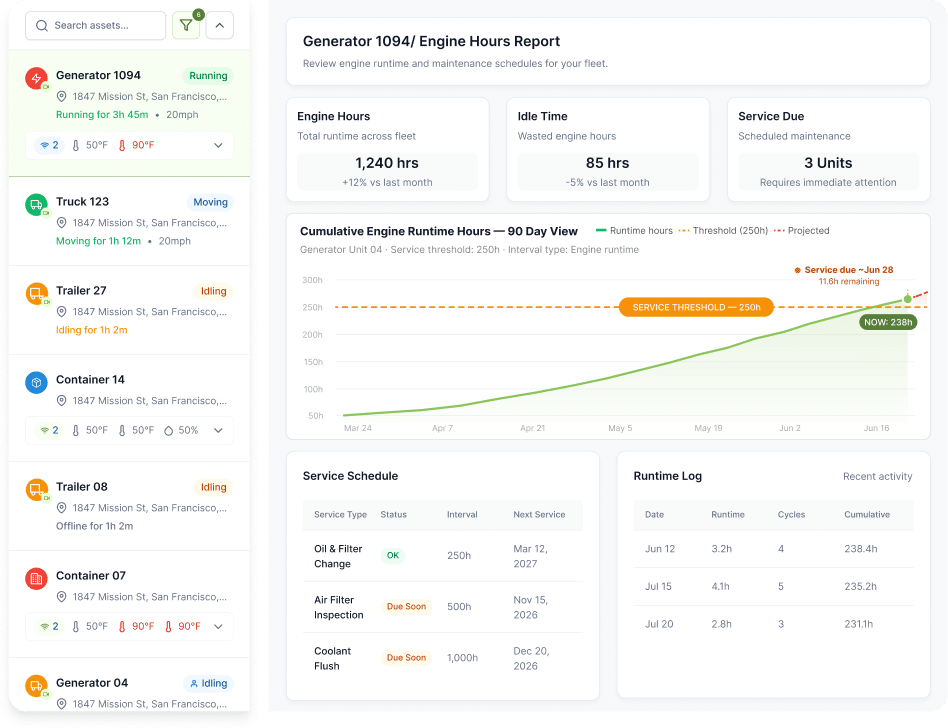The image size is (948, 728).
Task: Click the wifi sensor badge on Container 07
Action: [49, 626]
